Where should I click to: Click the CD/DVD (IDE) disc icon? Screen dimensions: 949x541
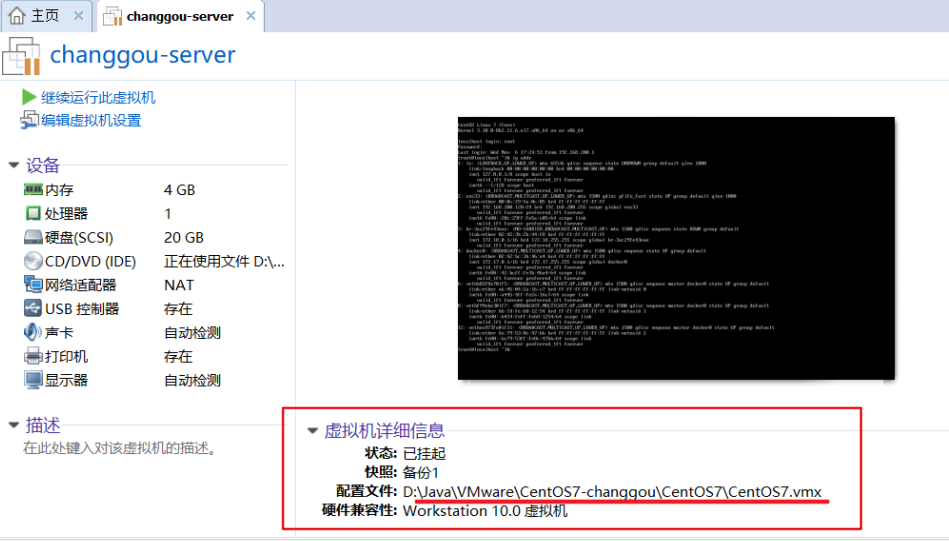coord(33,261)
